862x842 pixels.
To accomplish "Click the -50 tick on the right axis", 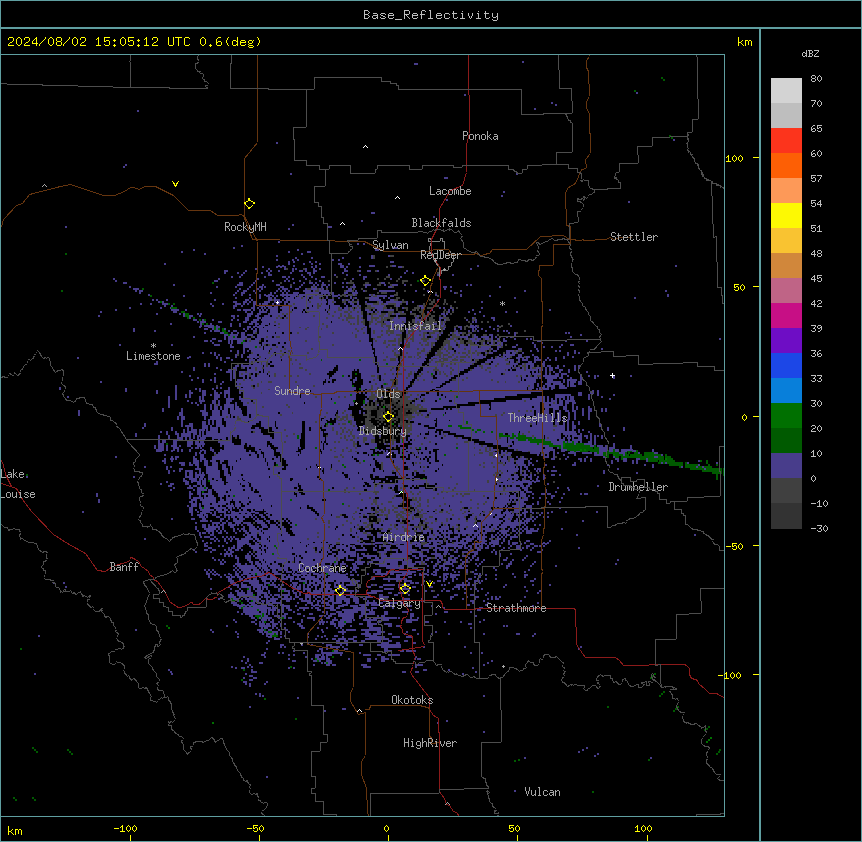I will 734,546.
